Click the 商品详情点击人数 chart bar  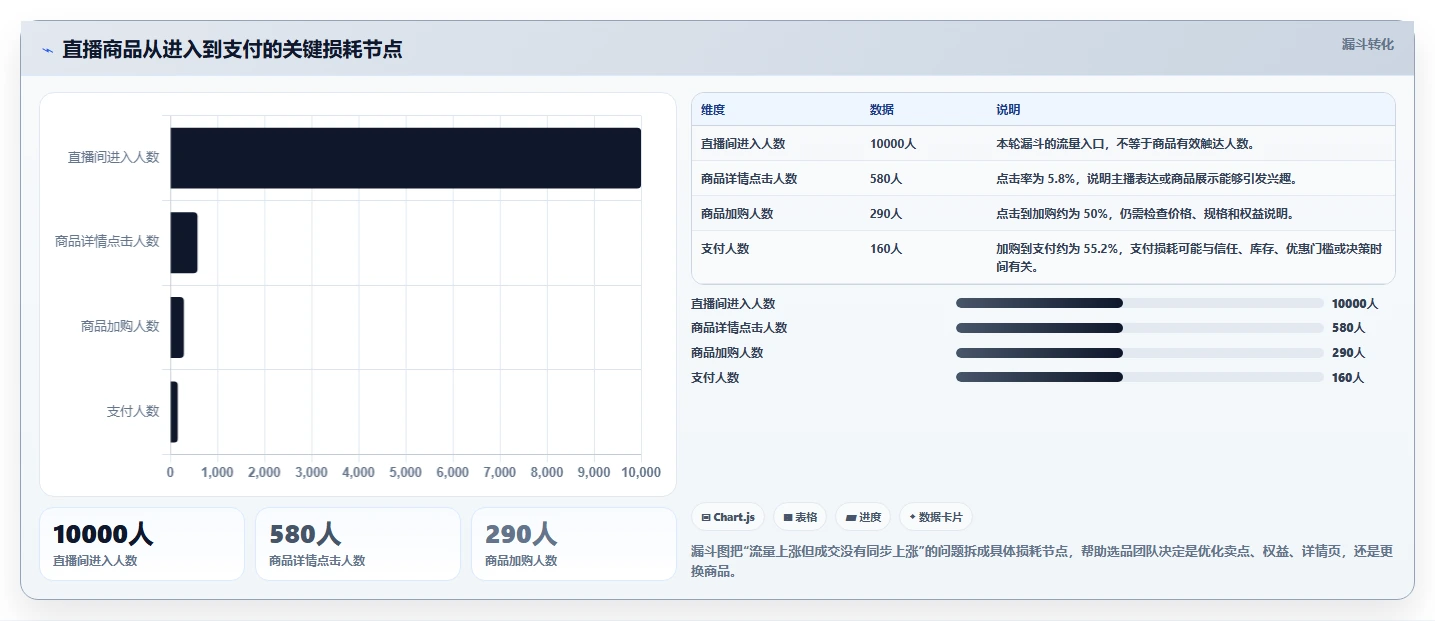[184, 242]
